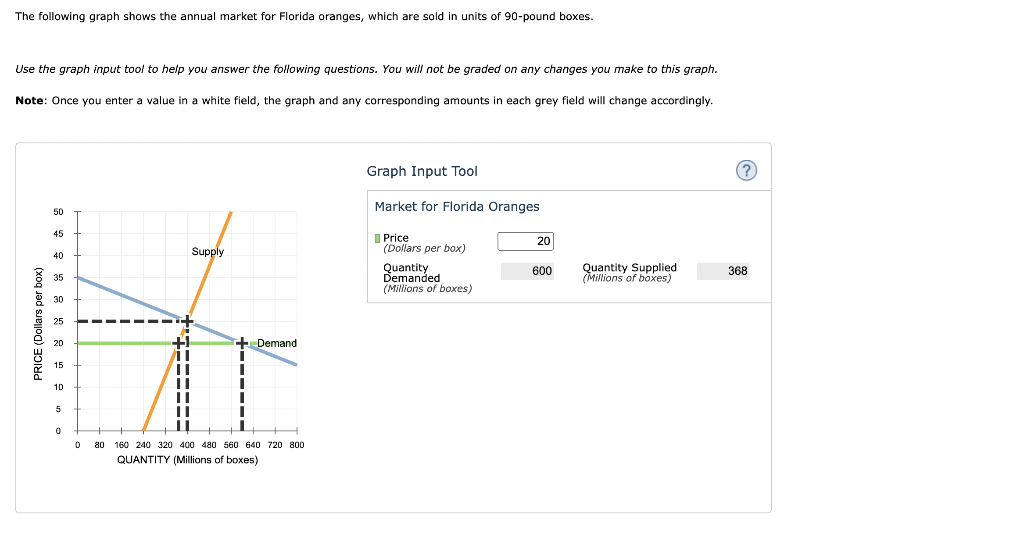Click the Market for Florida Oranges title
The image size is (1024, 555).
pyautogui.click(x=457, y=207)
